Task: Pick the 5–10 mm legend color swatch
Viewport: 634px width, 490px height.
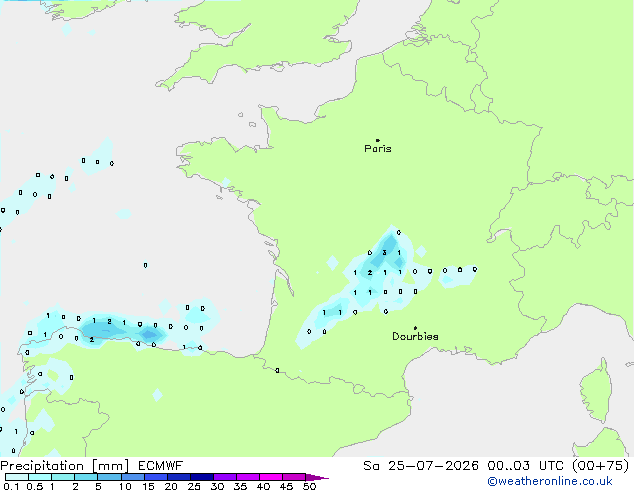Action: pos(109,477)
